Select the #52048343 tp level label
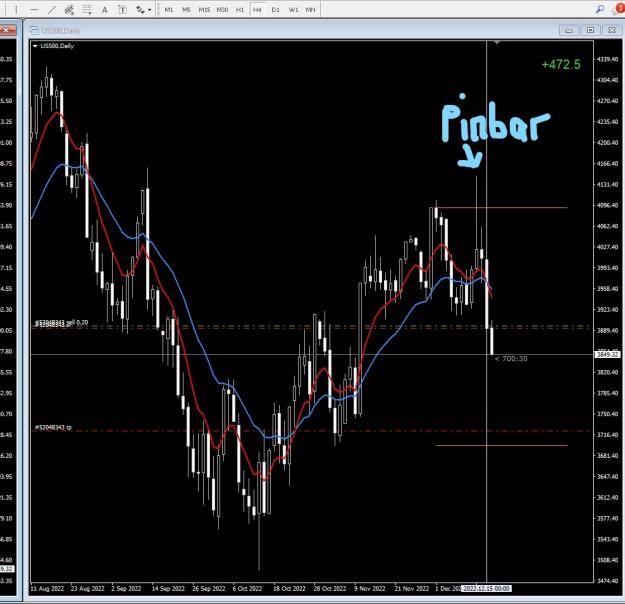Image resolution: width=625 pixels, height=604 pixels. 53,427
